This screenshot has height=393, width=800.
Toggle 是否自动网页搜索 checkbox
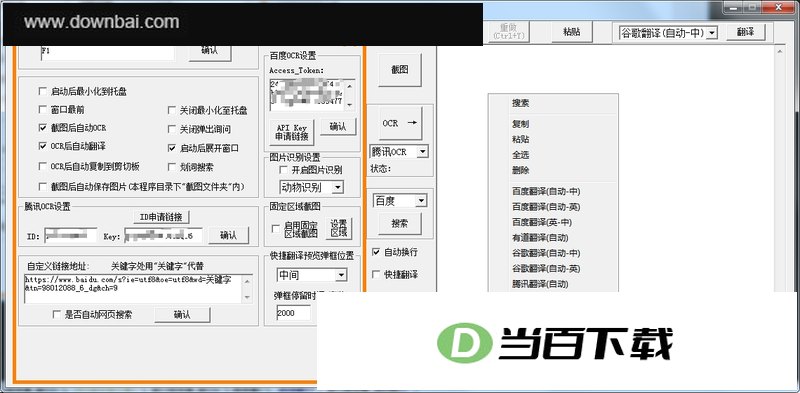point(57,314)
